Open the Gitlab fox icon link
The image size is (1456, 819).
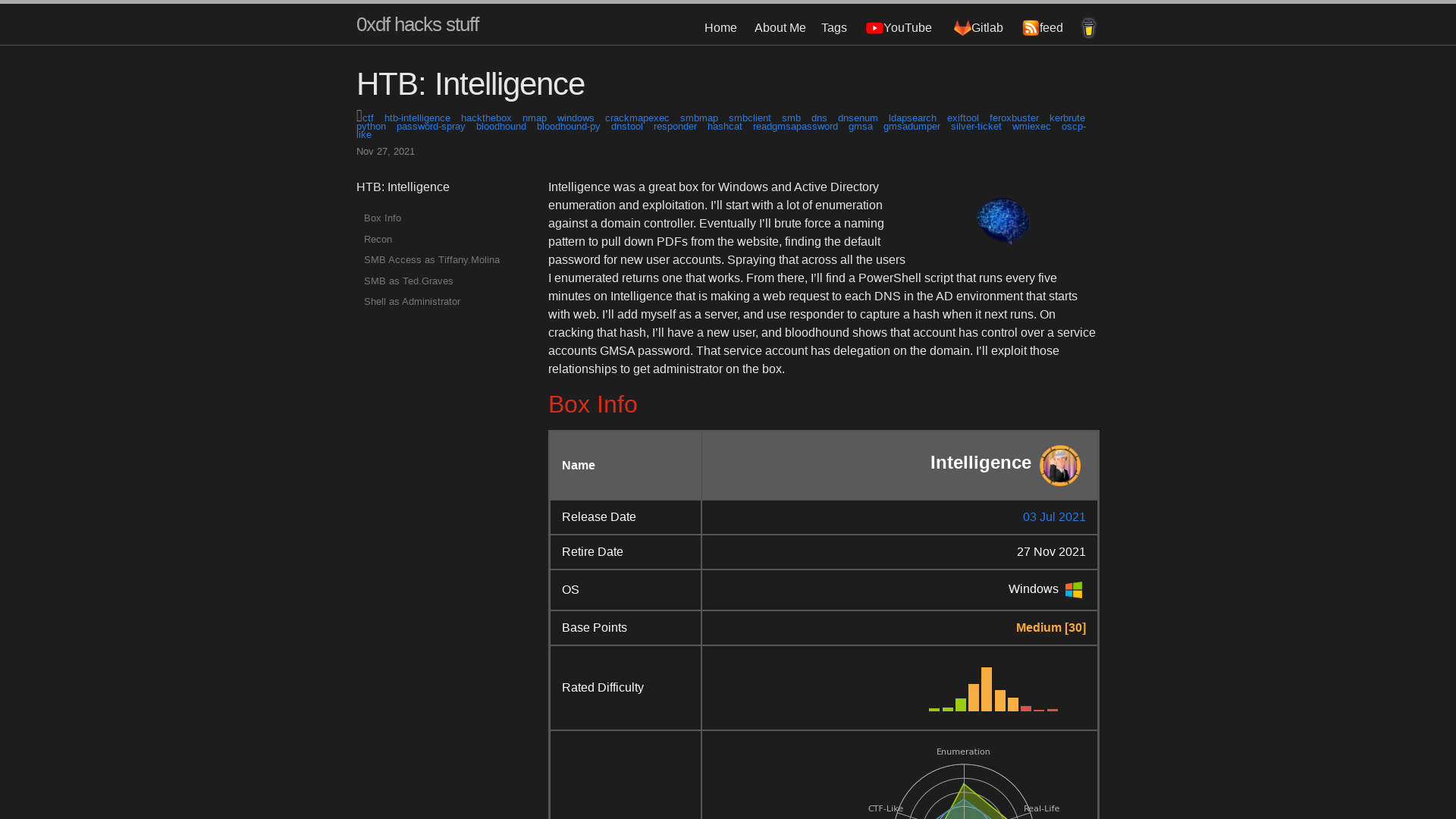tap(962, 28)
